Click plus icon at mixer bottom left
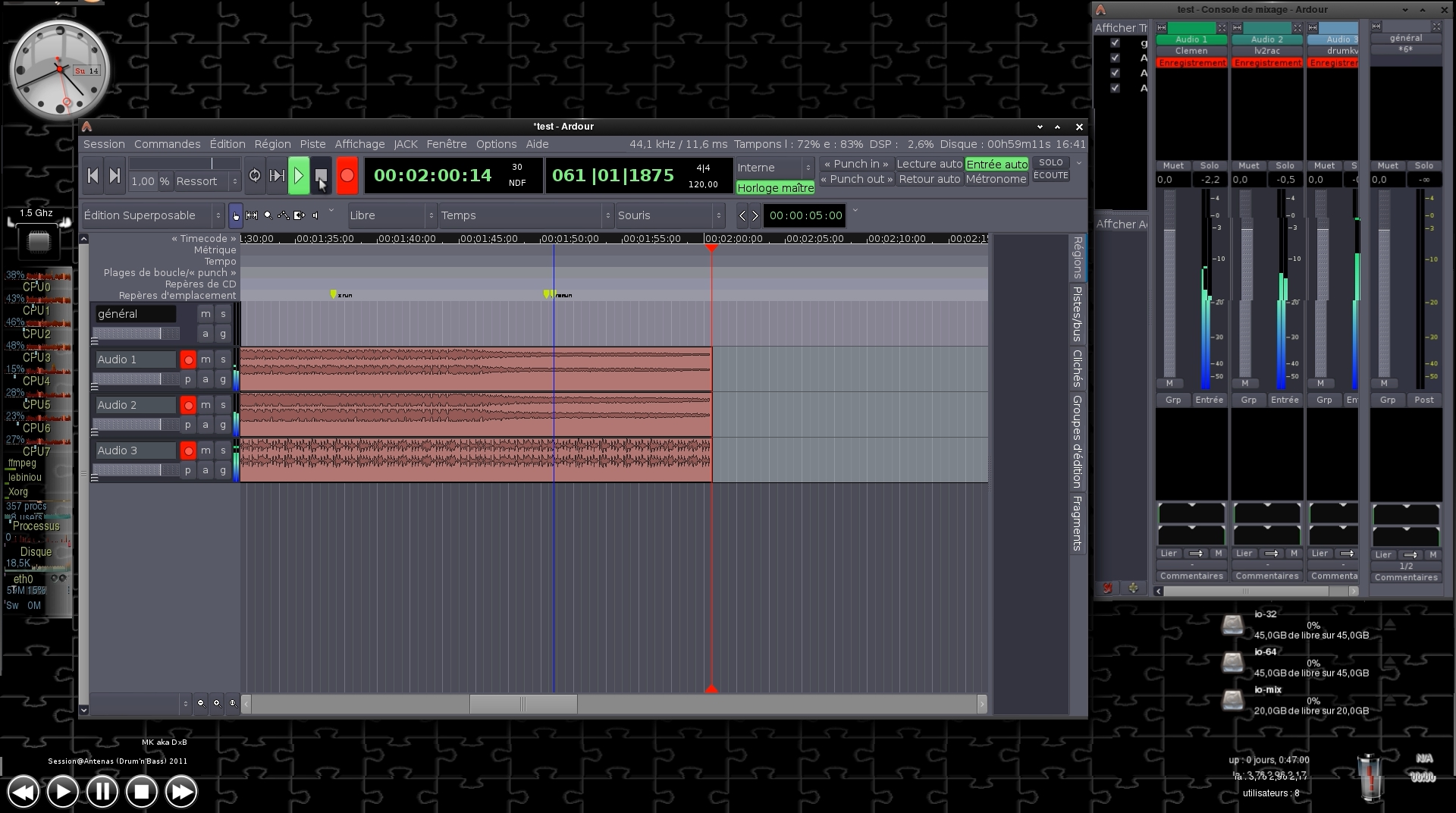1456x813 pixels. click(1133, 588)
